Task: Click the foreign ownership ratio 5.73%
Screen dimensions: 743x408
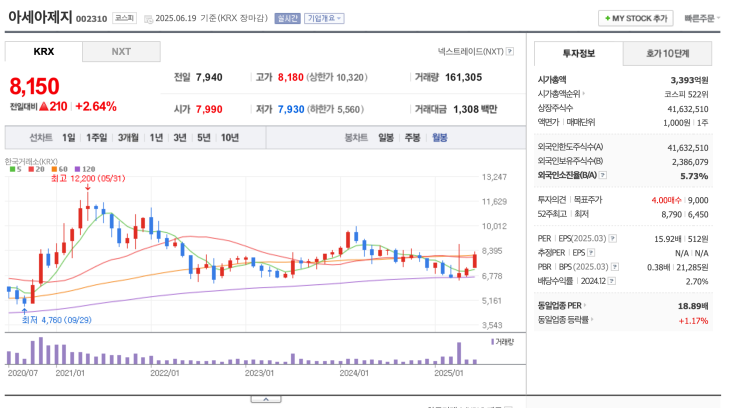Action: pos(694,176)
